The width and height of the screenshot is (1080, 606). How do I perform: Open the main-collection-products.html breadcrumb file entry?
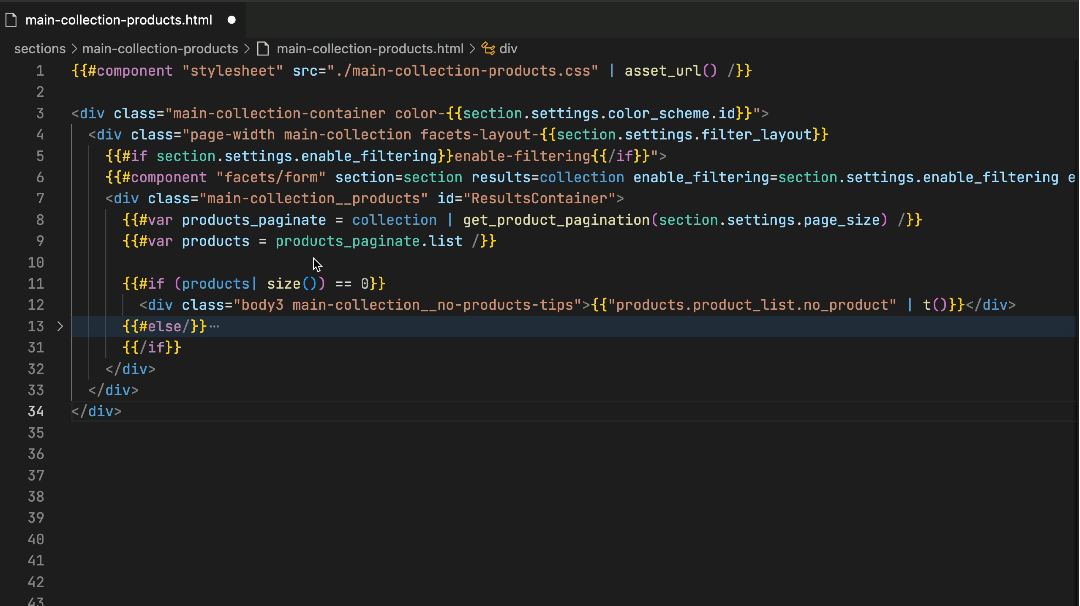tap(370, 48)
